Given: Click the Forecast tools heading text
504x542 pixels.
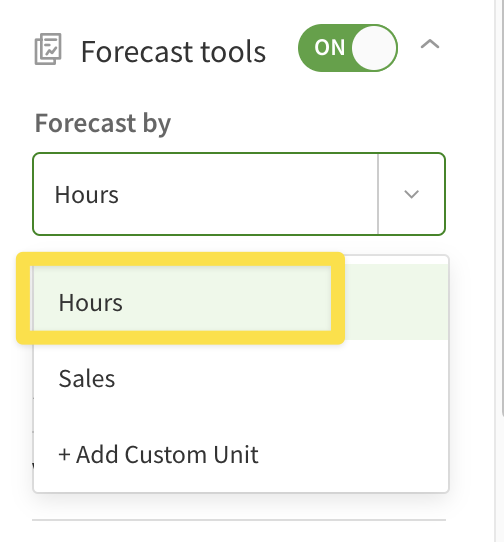Looking at the screenshot, I should click(173, 52).
